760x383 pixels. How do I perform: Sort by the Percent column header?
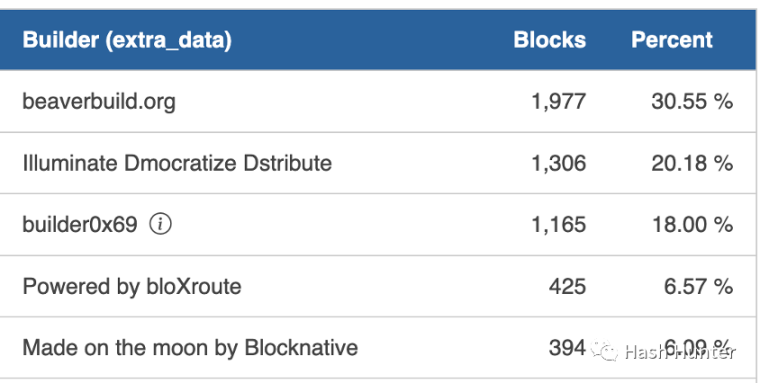[672, 40]
